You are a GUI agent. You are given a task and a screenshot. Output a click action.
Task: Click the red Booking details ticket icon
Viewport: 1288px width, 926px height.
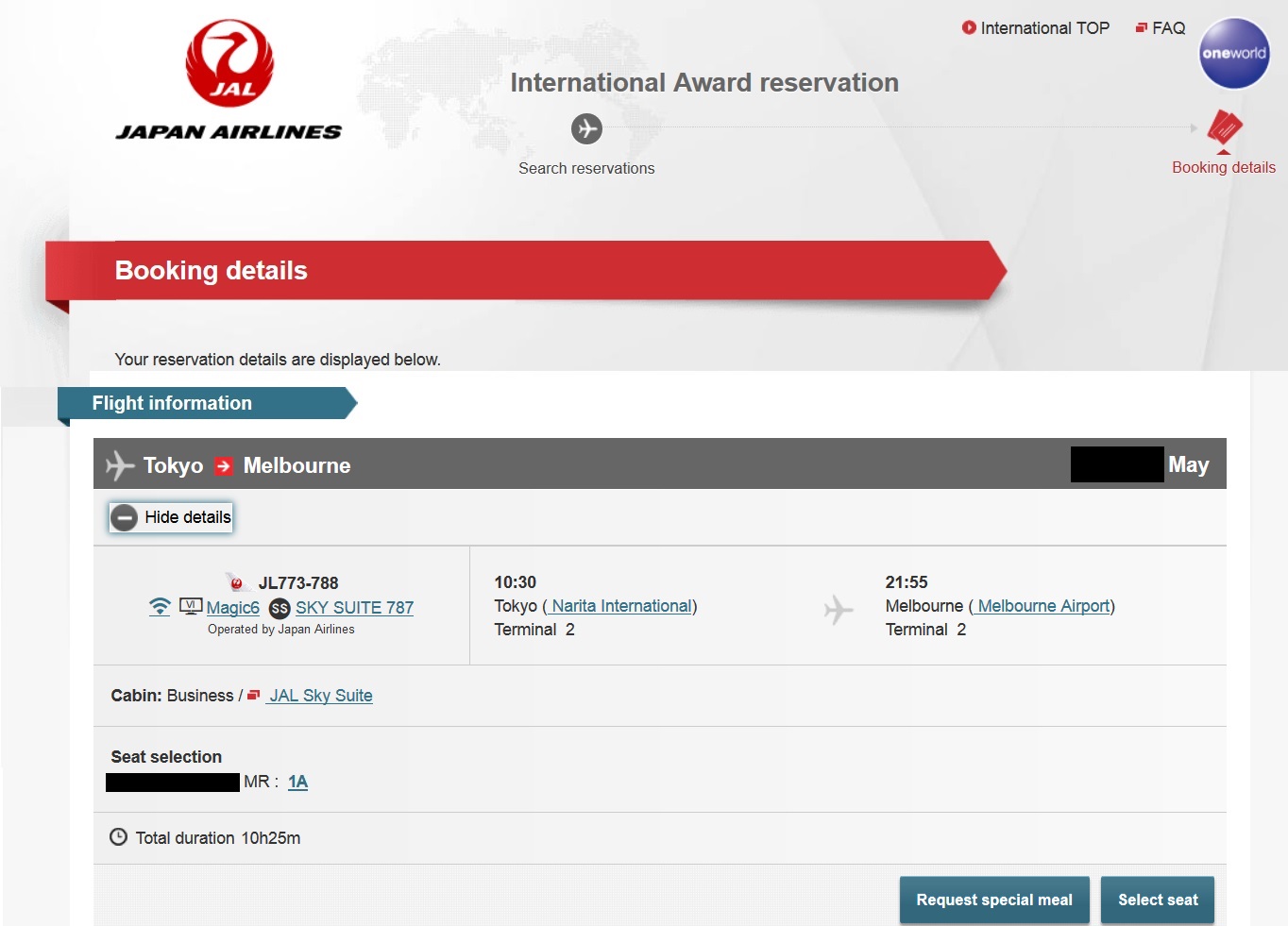[1224, 128]
